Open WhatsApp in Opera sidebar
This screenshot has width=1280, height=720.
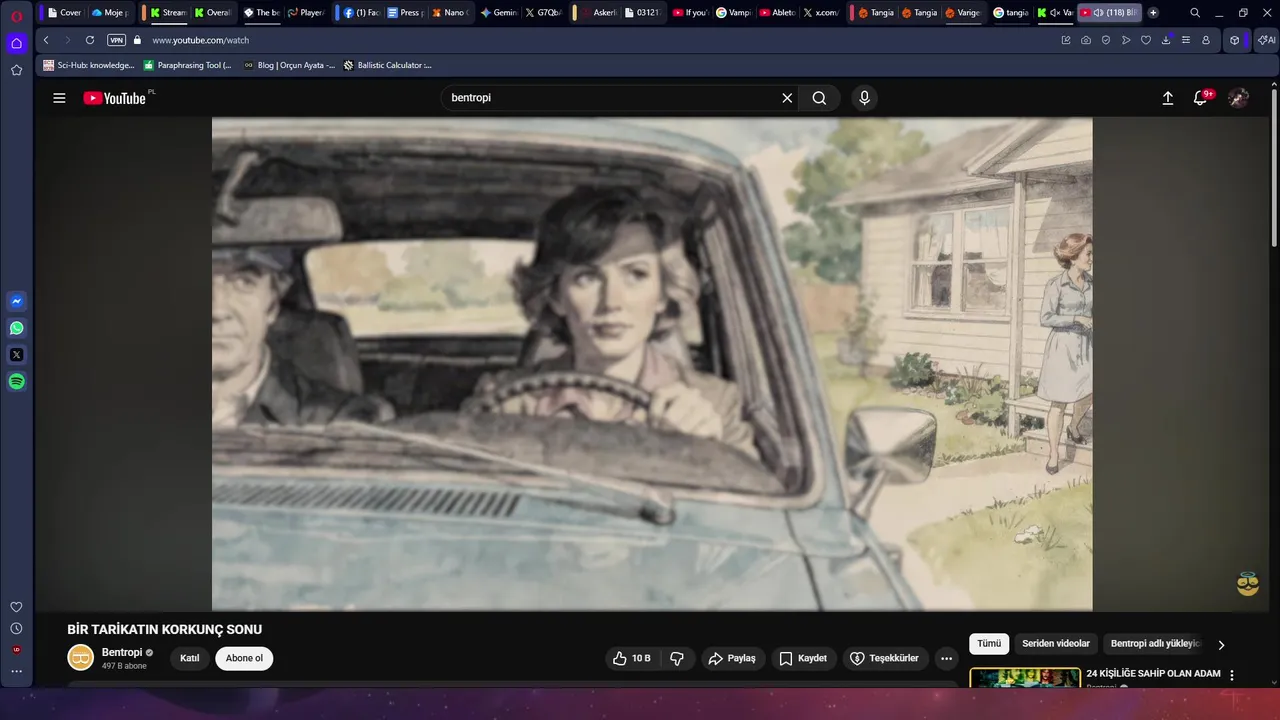click(x=16, y=328)
